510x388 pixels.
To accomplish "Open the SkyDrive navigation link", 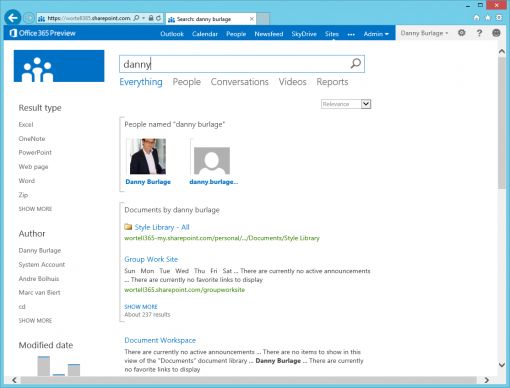I will [304, 34].
